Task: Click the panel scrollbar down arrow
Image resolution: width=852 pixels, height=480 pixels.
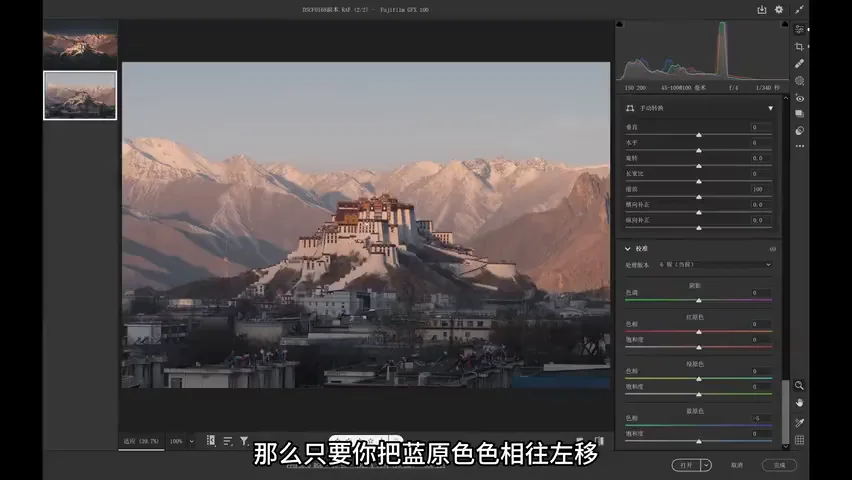Action: (x=785, y=447)
